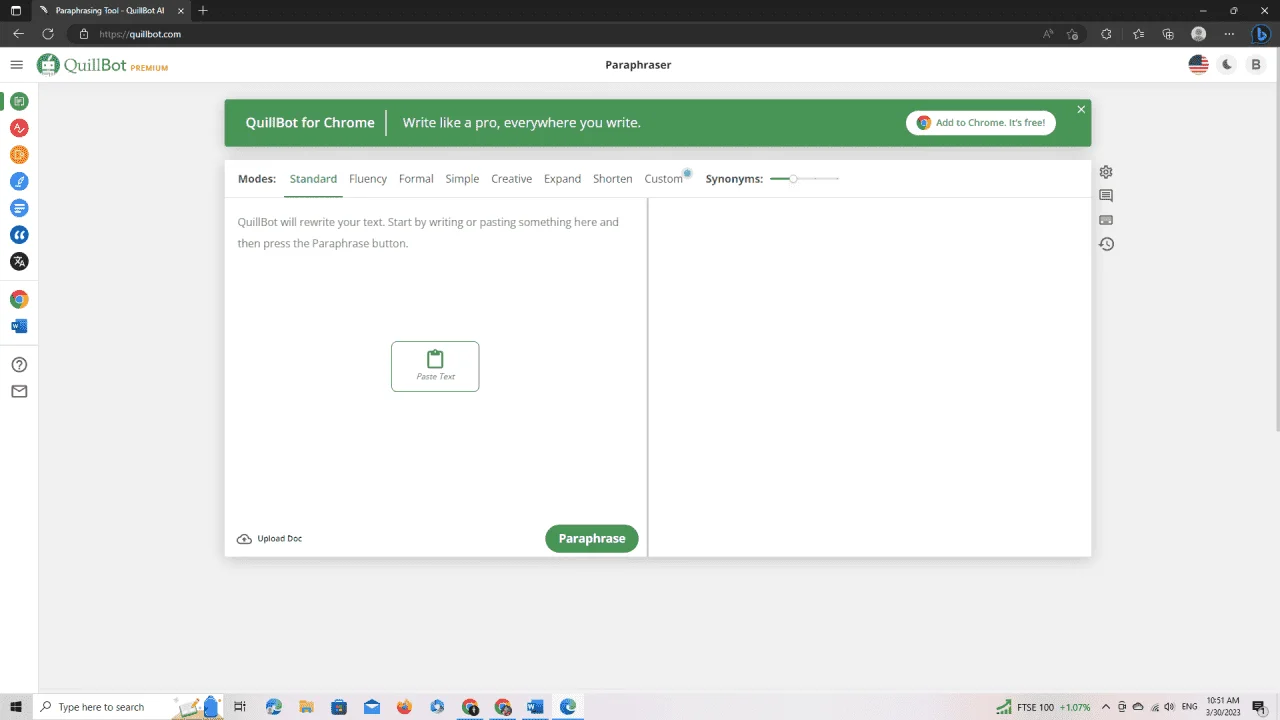
Task: Refresh the browser page
Action: pos(47,34)
